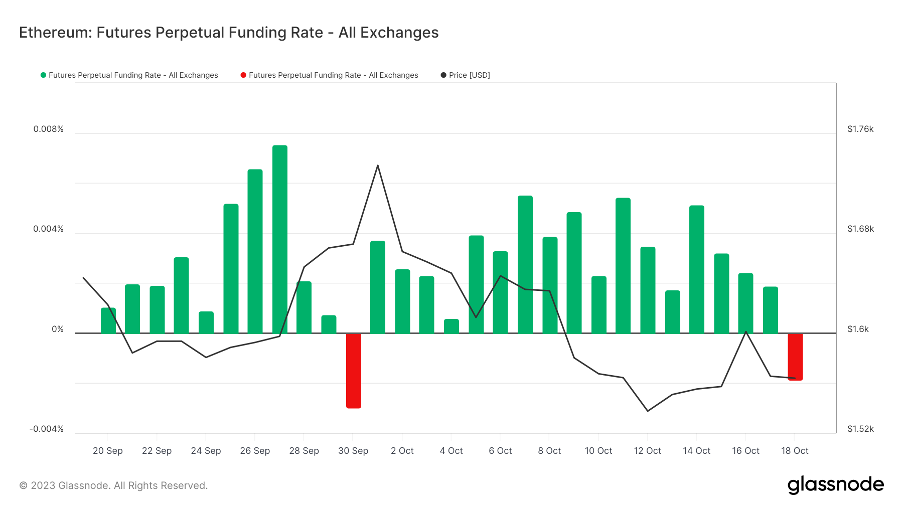The image size is (904, 508).
Task: Toggle the green Futures Perpetual Funding Rate legend label
Action: tap(133, 75)
